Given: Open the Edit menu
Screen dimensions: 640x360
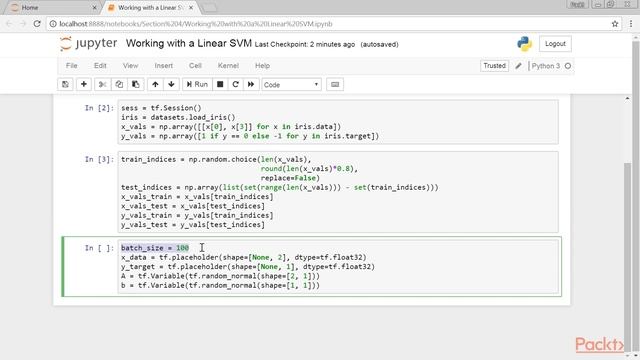Looking at the screenshot, I should (x=100, y=66).
